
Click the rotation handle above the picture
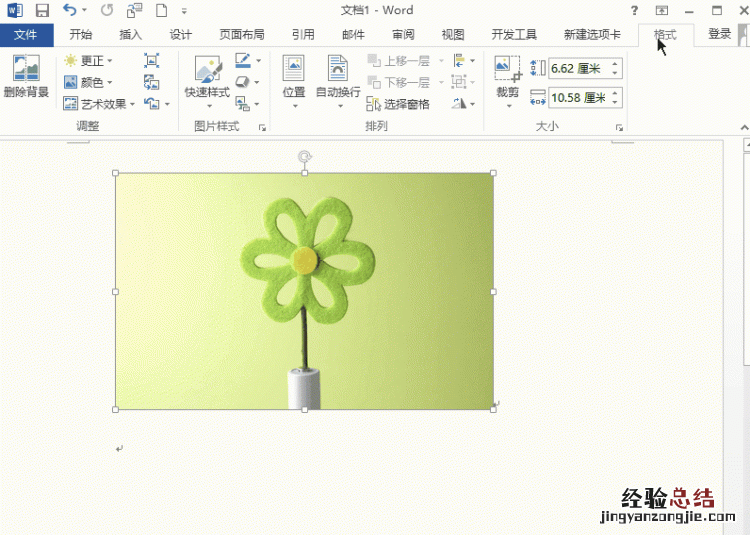[305, 156]
